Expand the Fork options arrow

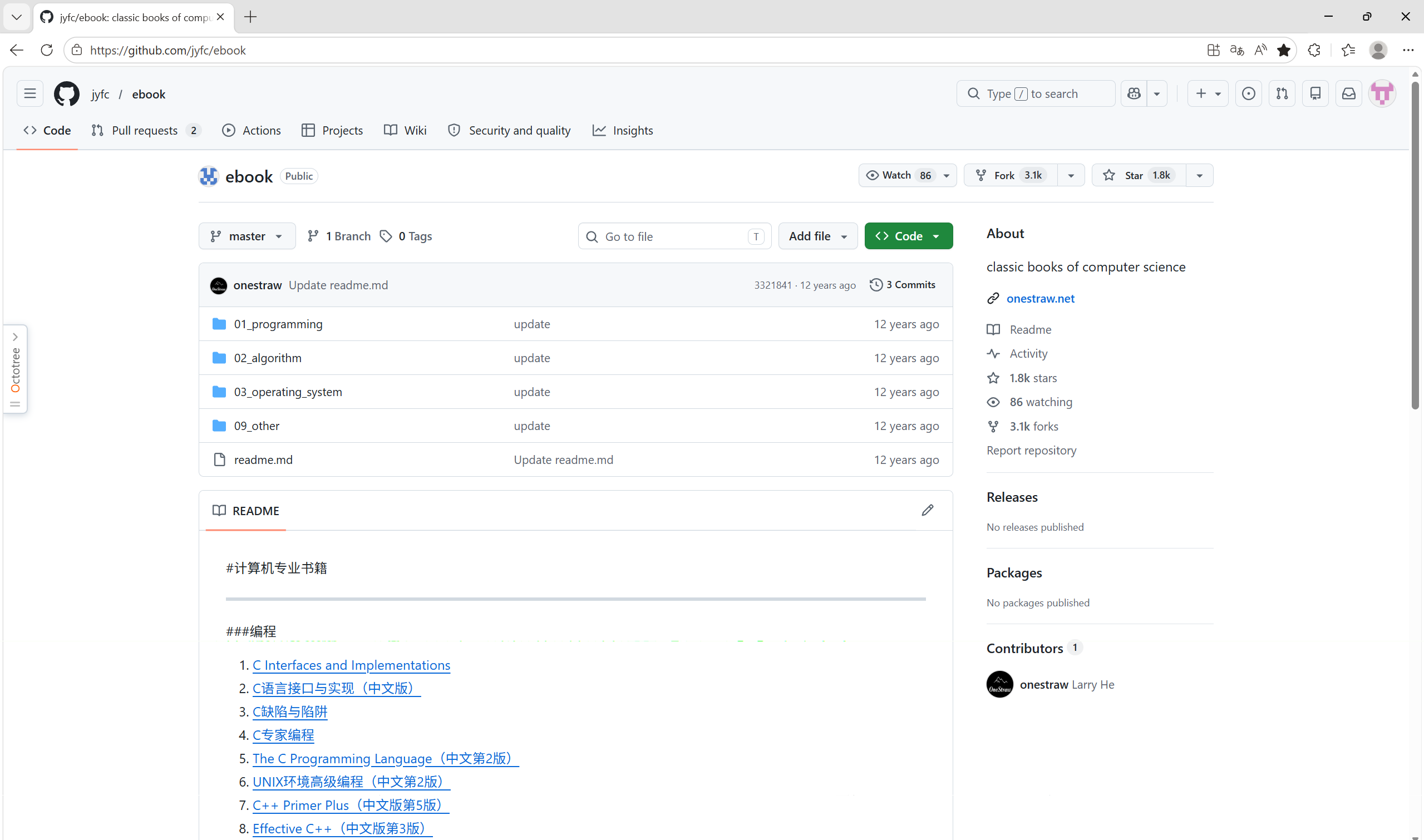1071,175
